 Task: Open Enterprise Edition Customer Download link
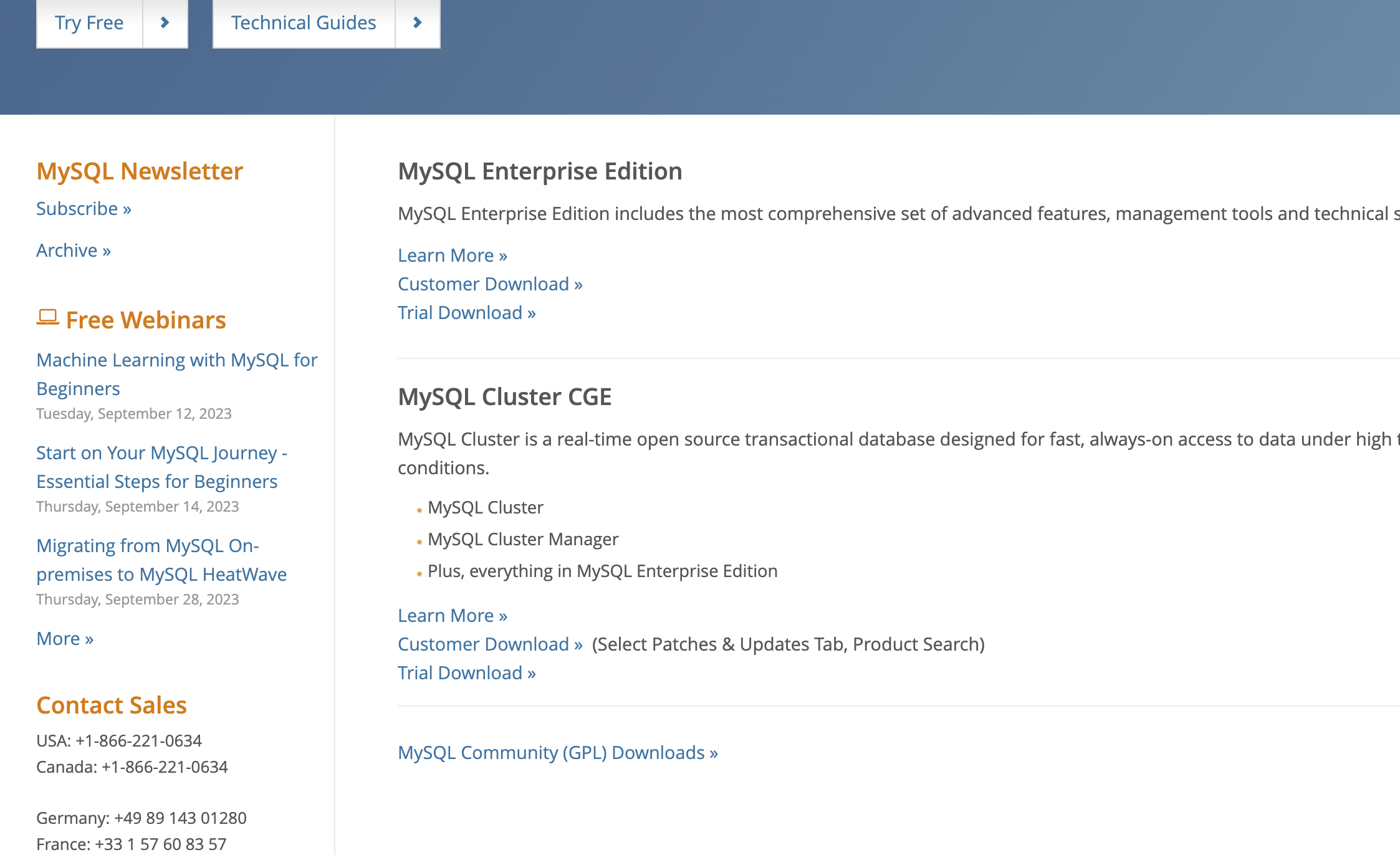pyautogui.click(x=490, y=284)
